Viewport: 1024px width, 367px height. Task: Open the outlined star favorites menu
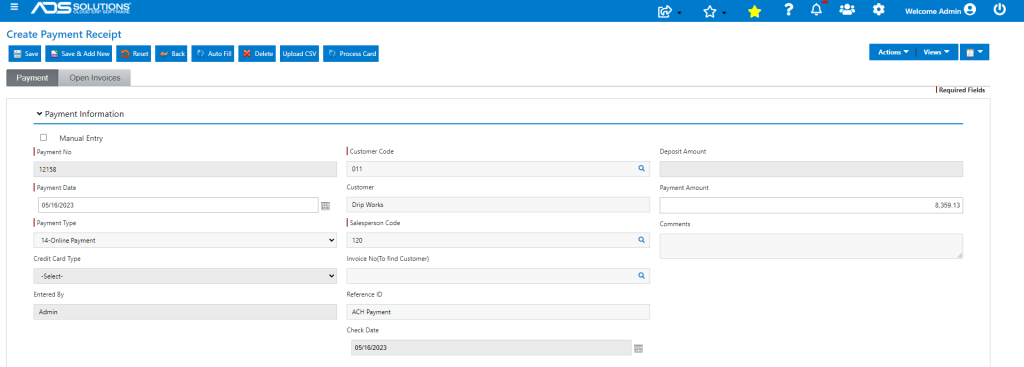713,11
